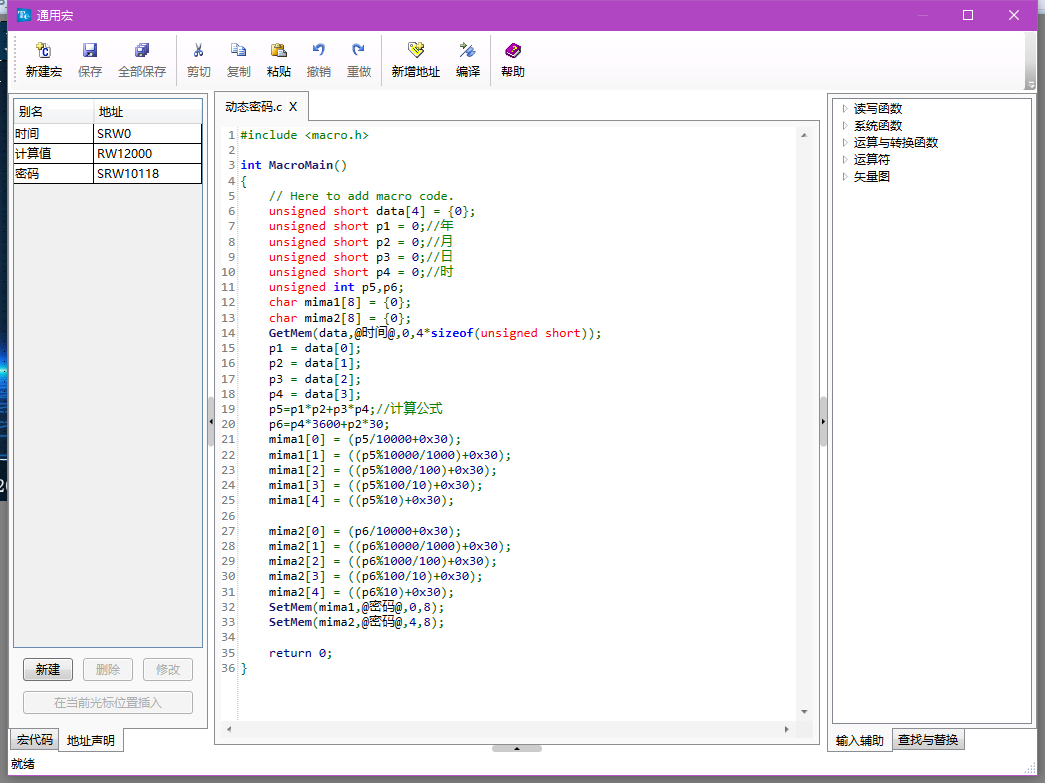
Task: Click the 别名 column header
Action: coord(54,111)
